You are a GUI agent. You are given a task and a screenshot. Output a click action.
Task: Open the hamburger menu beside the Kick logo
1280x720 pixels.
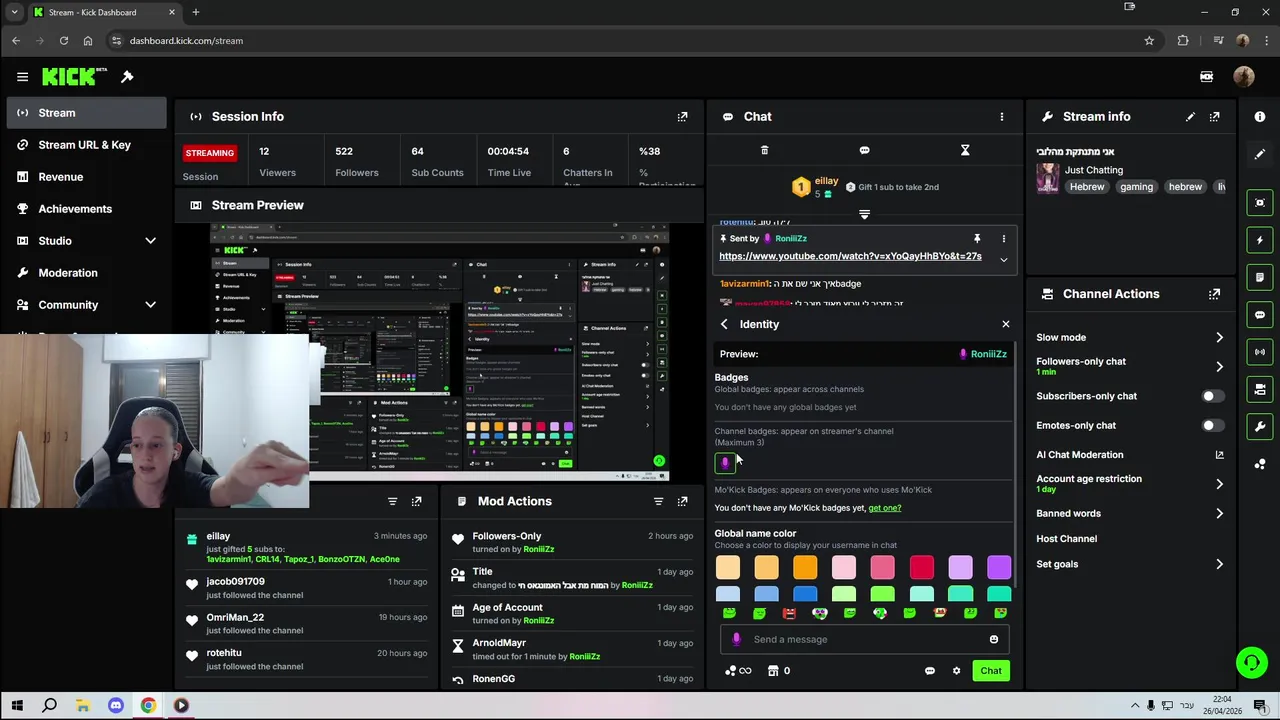22,77
